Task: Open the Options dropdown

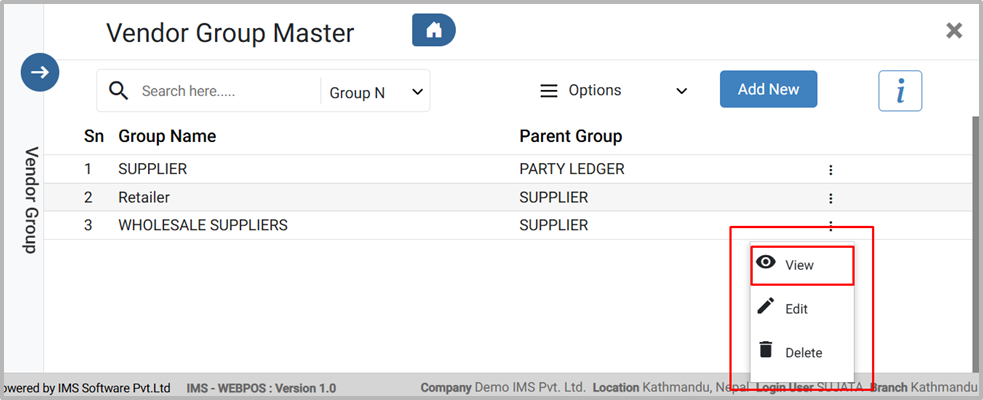Action: (x=614, y=91)
